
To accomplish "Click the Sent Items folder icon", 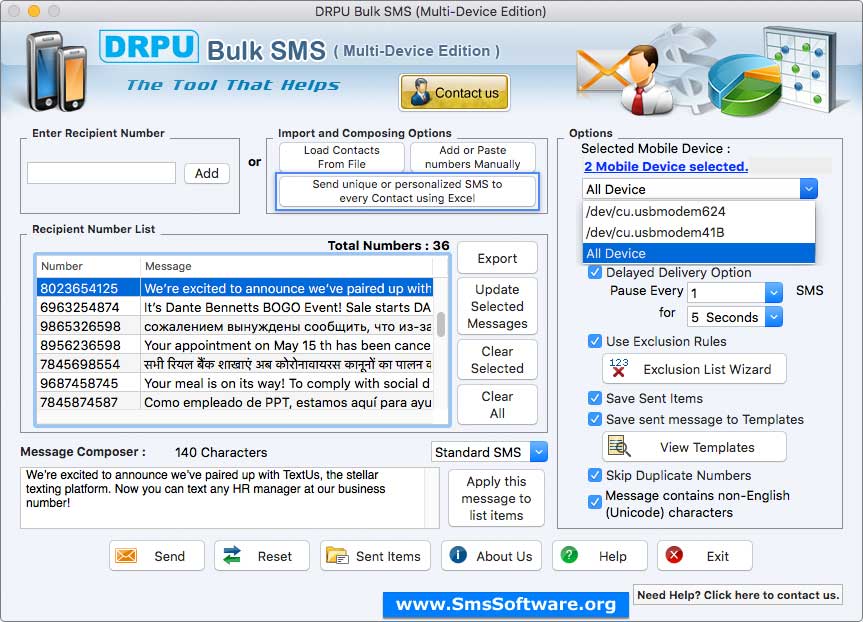I will tap(337, 555).
